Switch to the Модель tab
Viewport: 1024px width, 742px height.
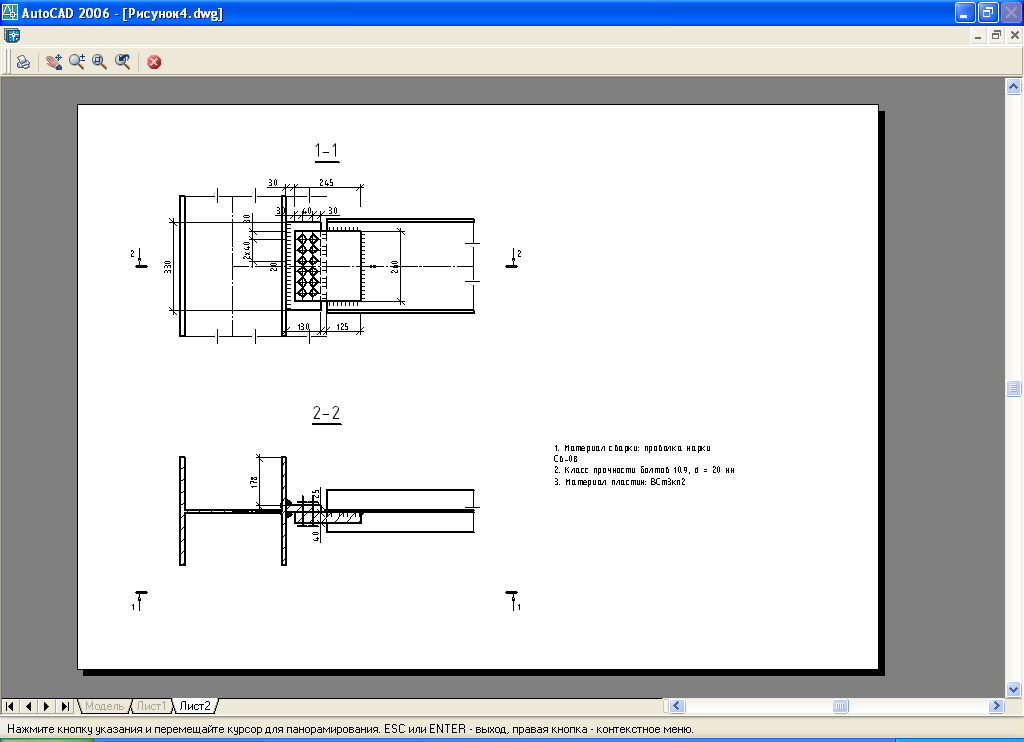[105, 706]
